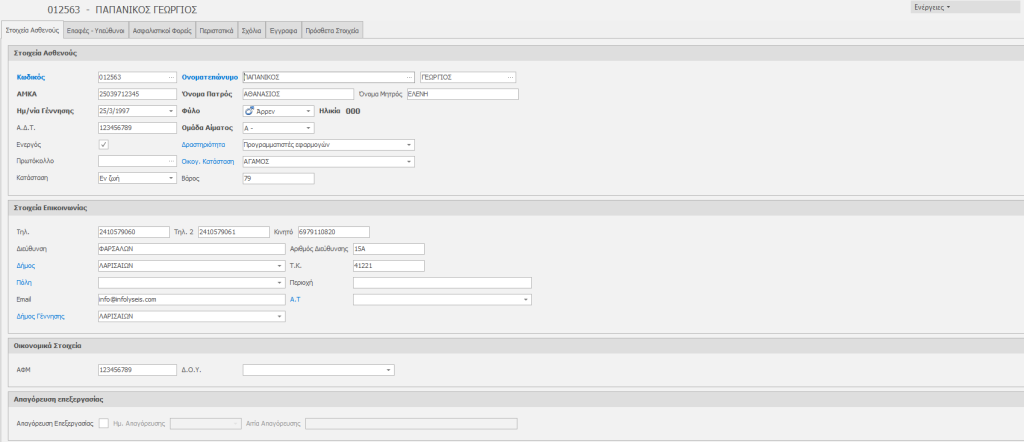Image resolution: width=1024 pixels, height=442 pixels.
Task: Open the Κατάσταση dropdown showing Εν ζωή
Action: [x=171, y=178]
